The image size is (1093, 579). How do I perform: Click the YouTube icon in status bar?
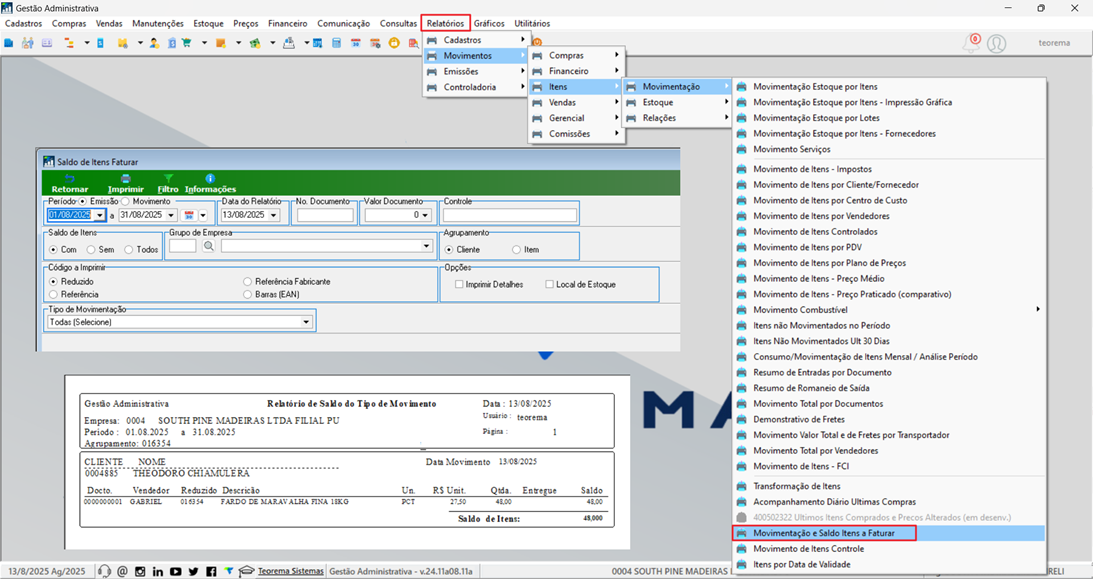click(x=176, y=571)
